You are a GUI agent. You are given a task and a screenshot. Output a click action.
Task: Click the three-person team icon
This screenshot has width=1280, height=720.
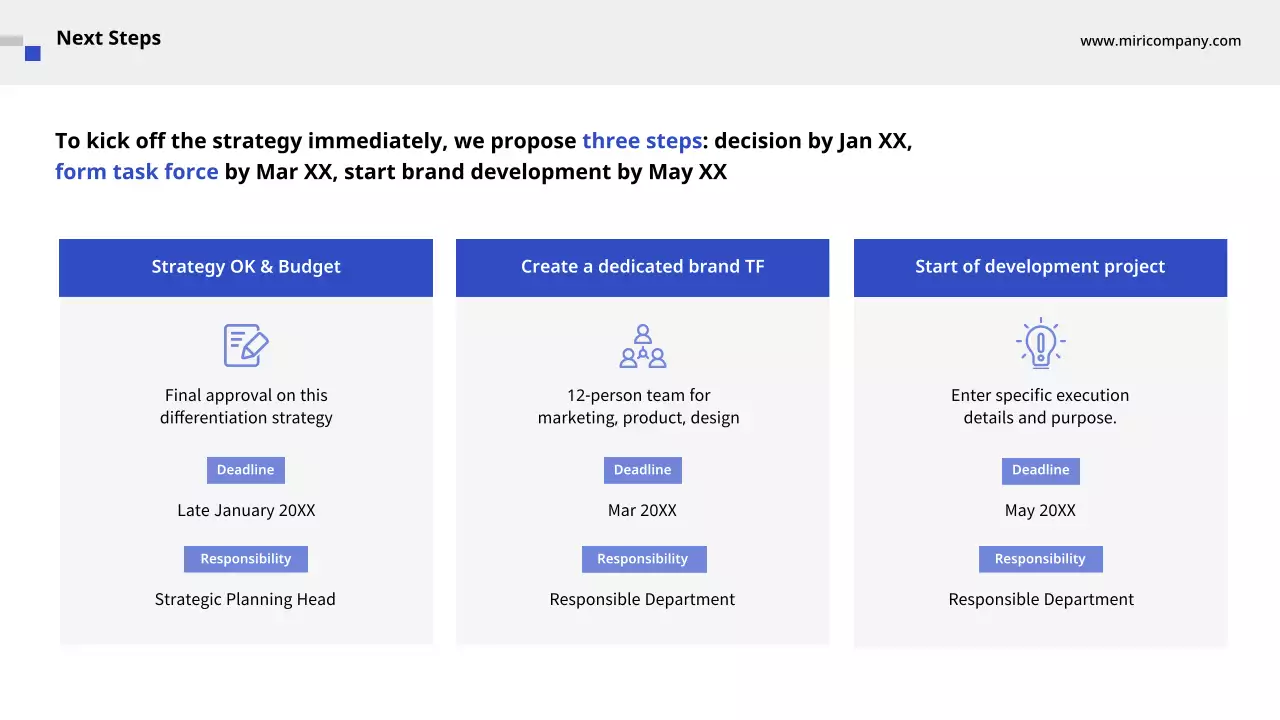[642, 345]
